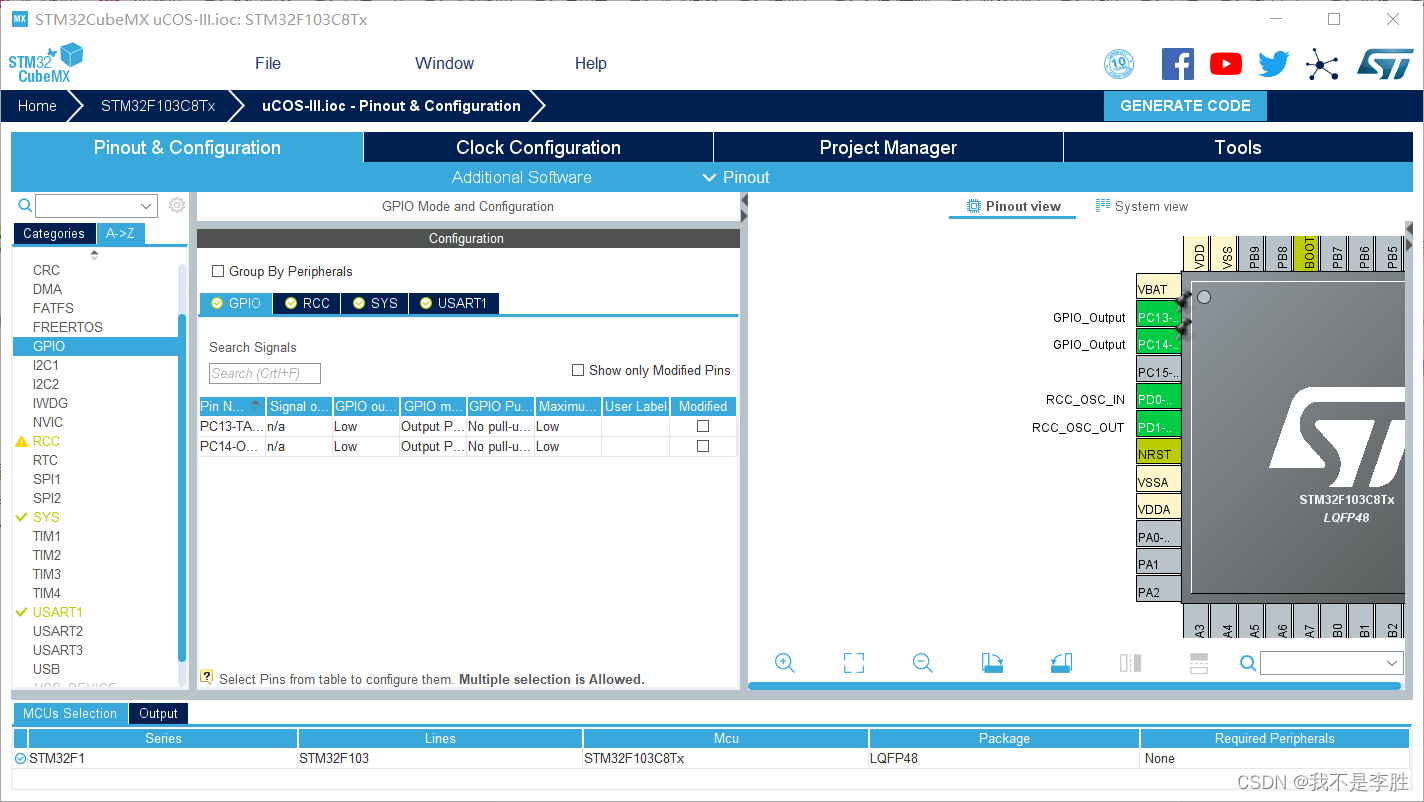Toggle Group By Peripherals checkbox
Image resolution: width=1424 pixels, height=802 pixels.
(x=218, y=271)
